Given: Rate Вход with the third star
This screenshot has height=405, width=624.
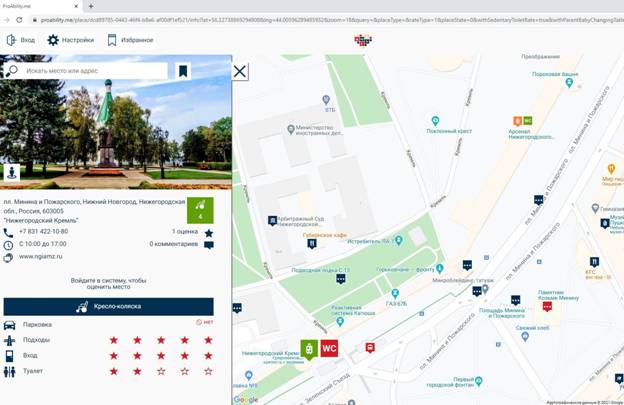Looking at the screenshot, I should [161, 356].
